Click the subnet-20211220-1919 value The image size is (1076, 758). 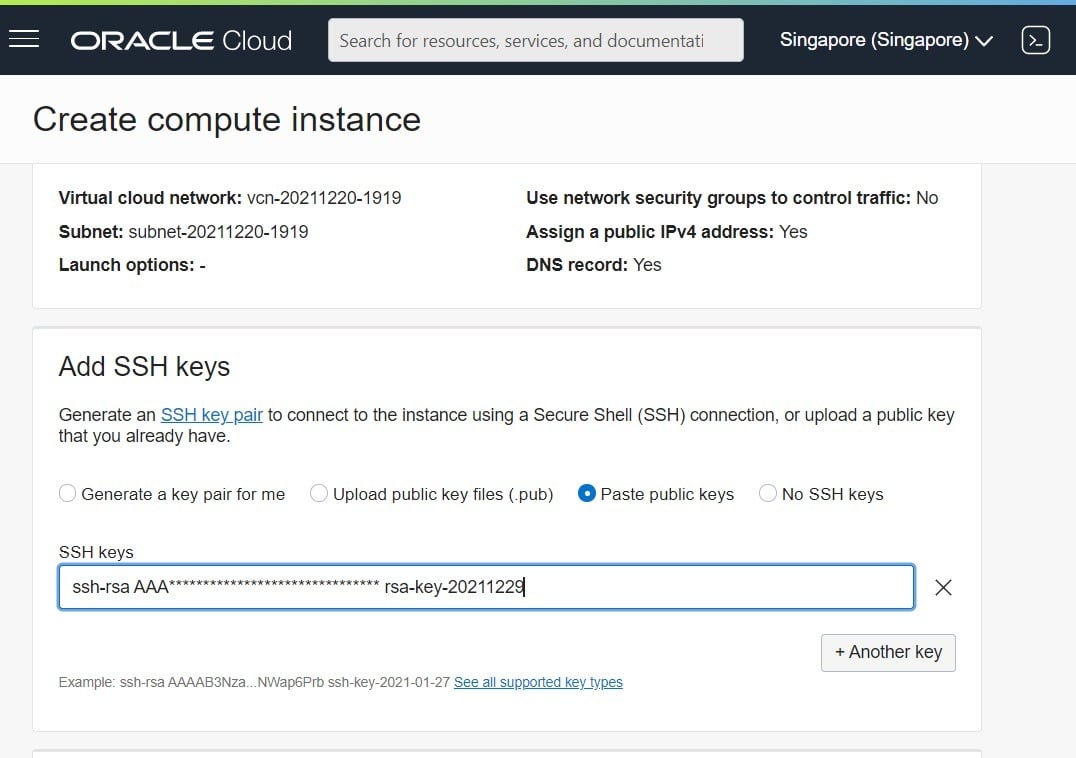[x=218, y=232]
